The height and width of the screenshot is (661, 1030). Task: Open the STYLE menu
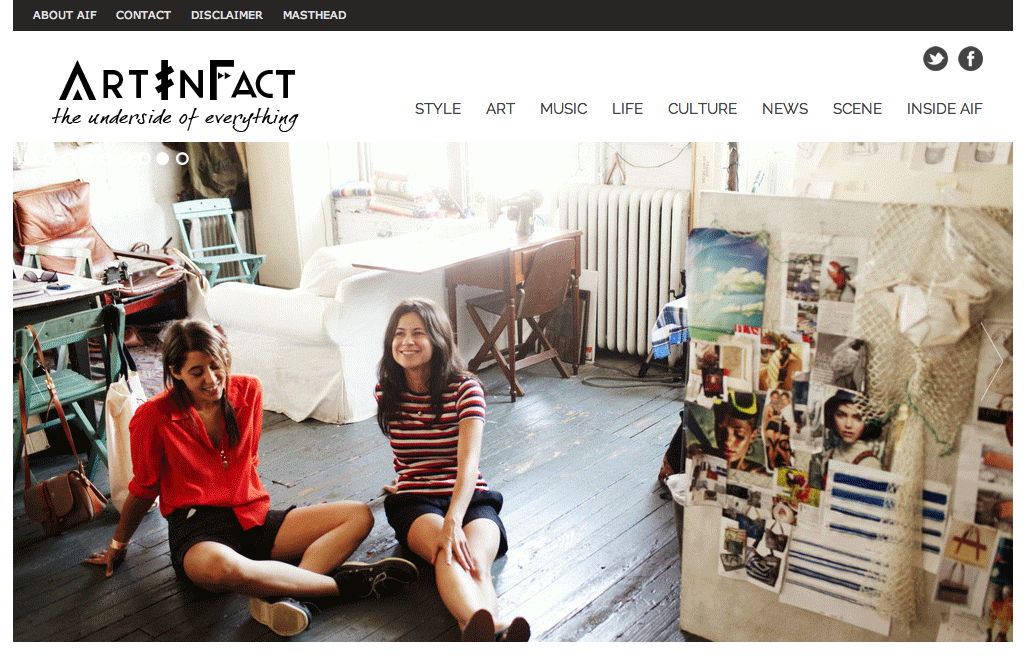[437, 109]
